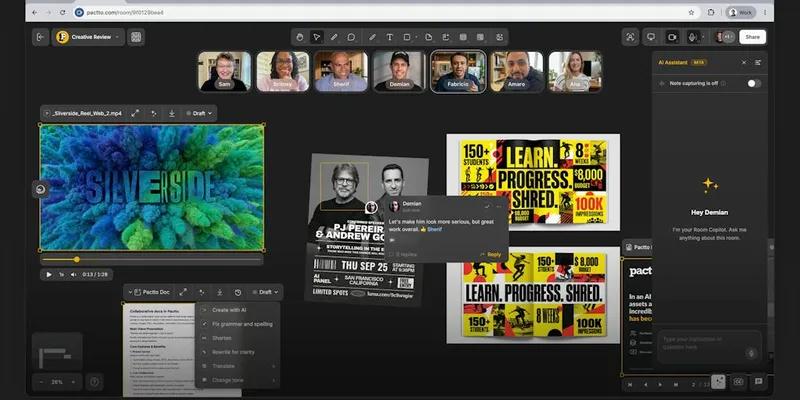The width and height of the screenshot is (800, 400).
Task: Click the upload file tool icon
Action: pos(445,37)
